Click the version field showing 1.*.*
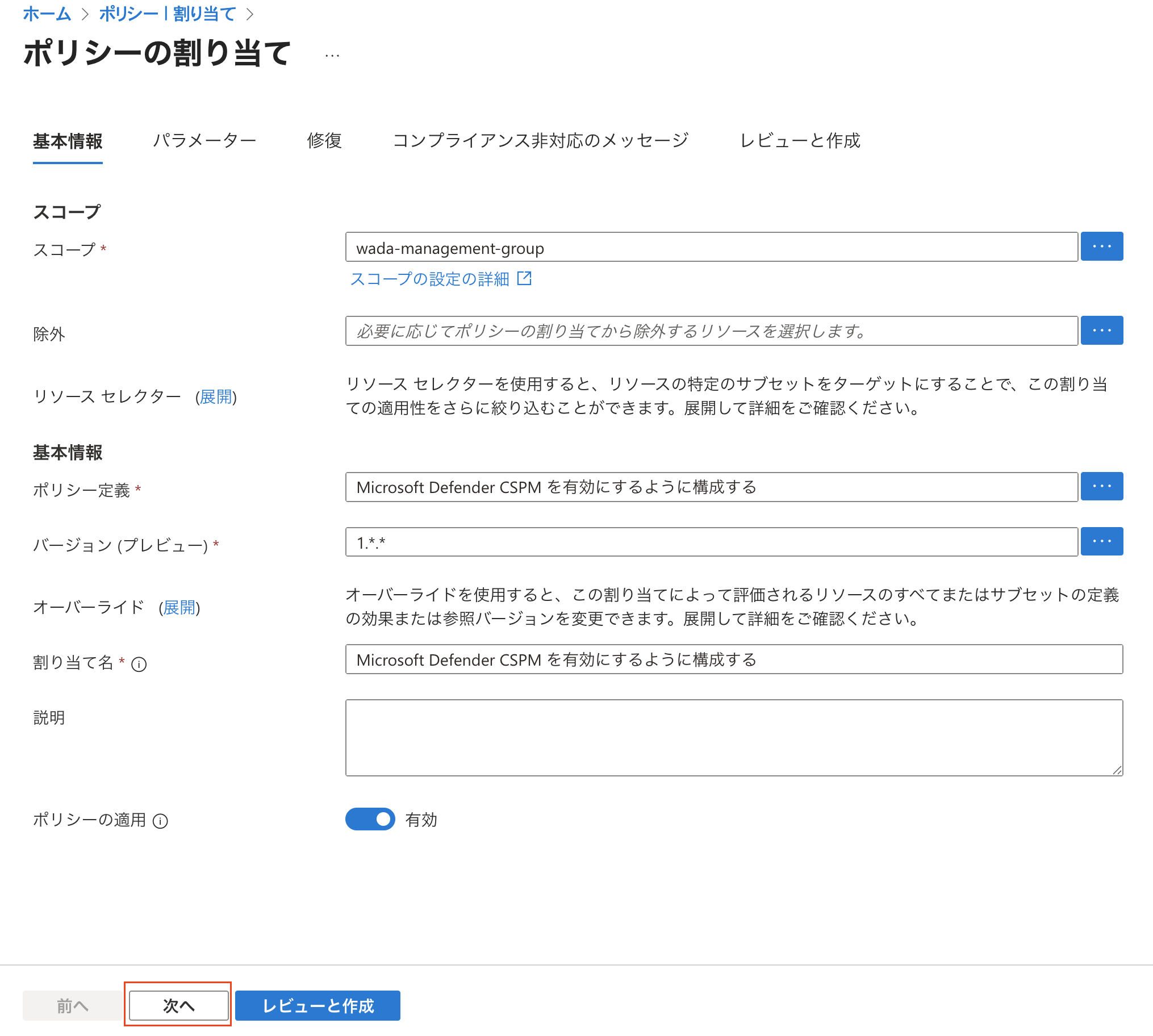 pos(711,542)
